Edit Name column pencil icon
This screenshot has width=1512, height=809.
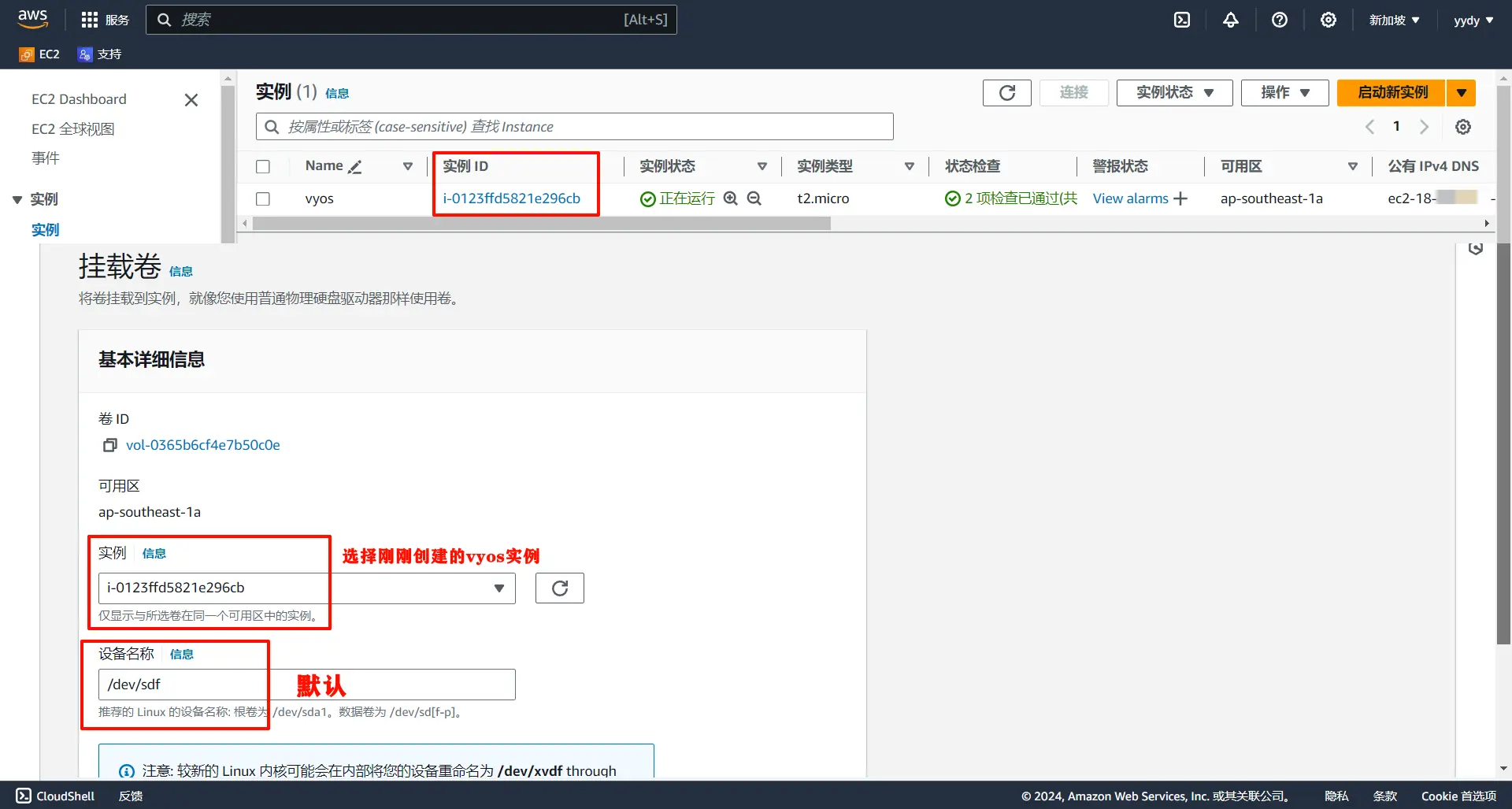(x=355, y=166)
